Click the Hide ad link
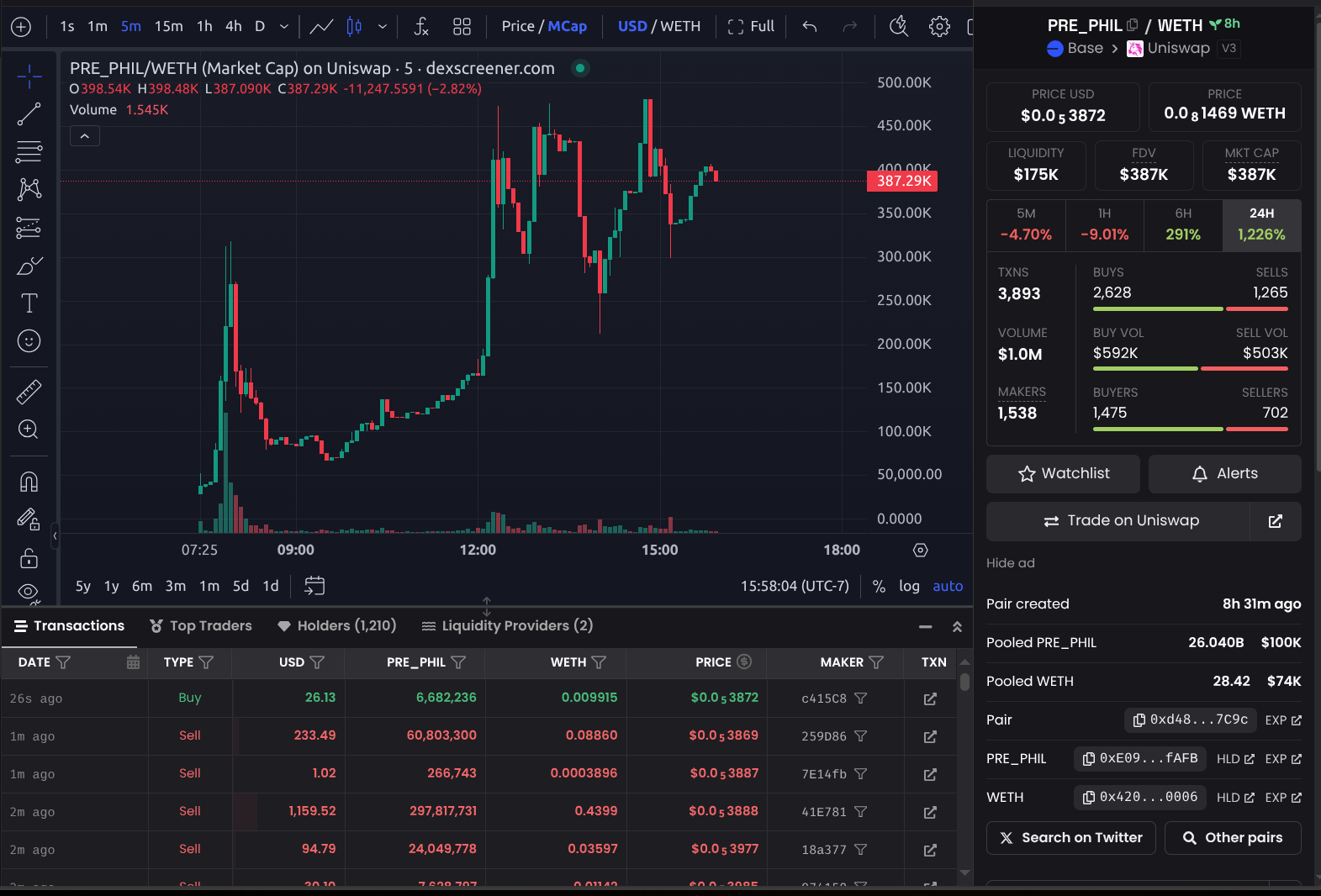 coord(1011,563)
